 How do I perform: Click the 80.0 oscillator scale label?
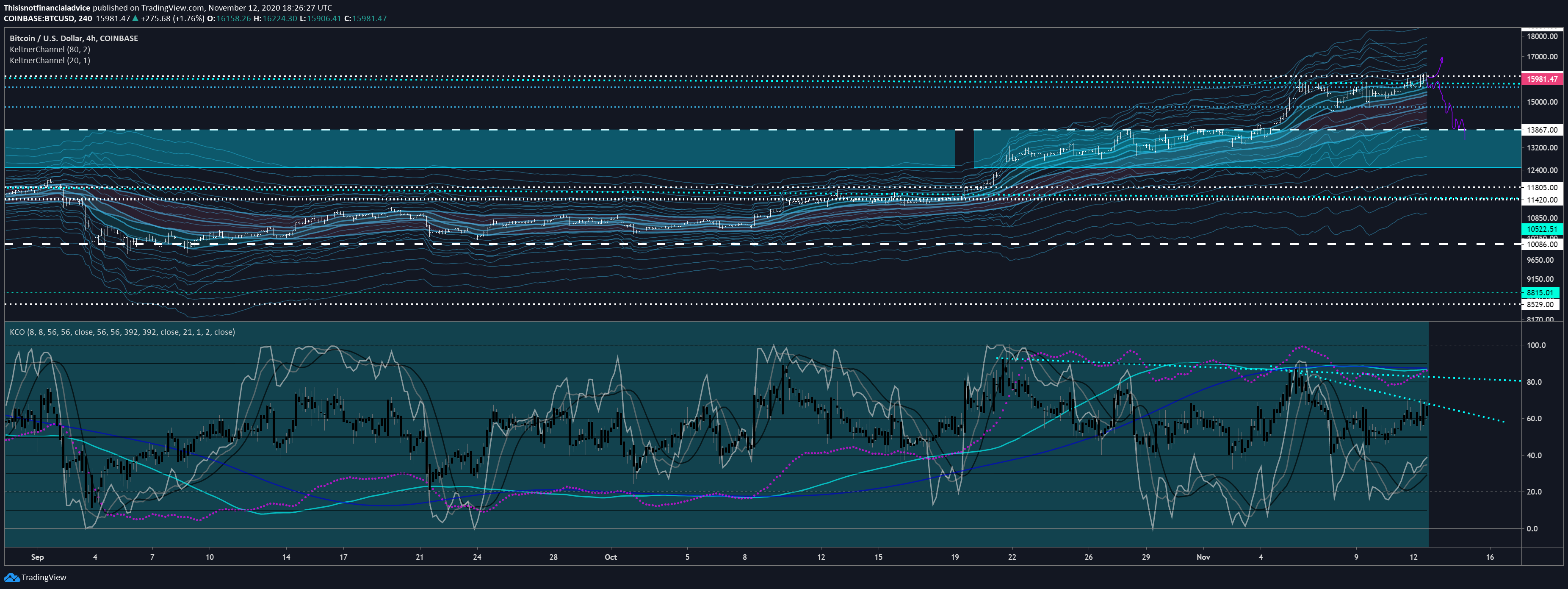coord(1534,382)
